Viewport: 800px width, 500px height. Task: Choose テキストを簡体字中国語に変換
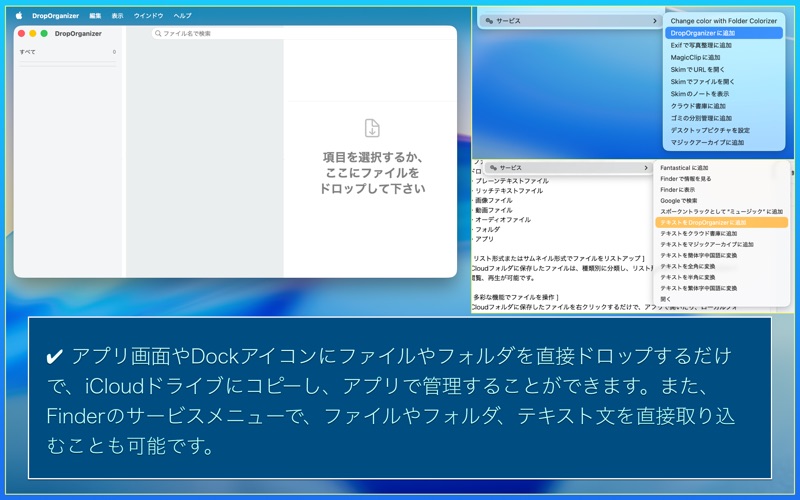point(721,256)
